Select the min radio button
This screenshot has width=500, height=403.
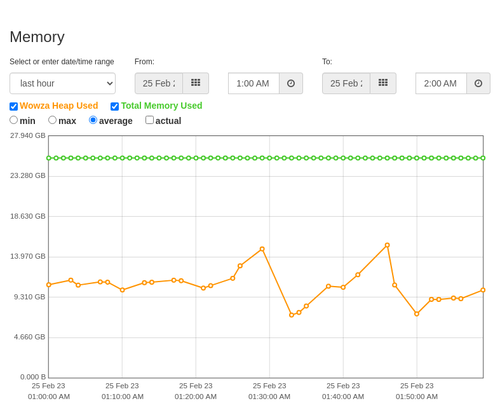(13, 120)
